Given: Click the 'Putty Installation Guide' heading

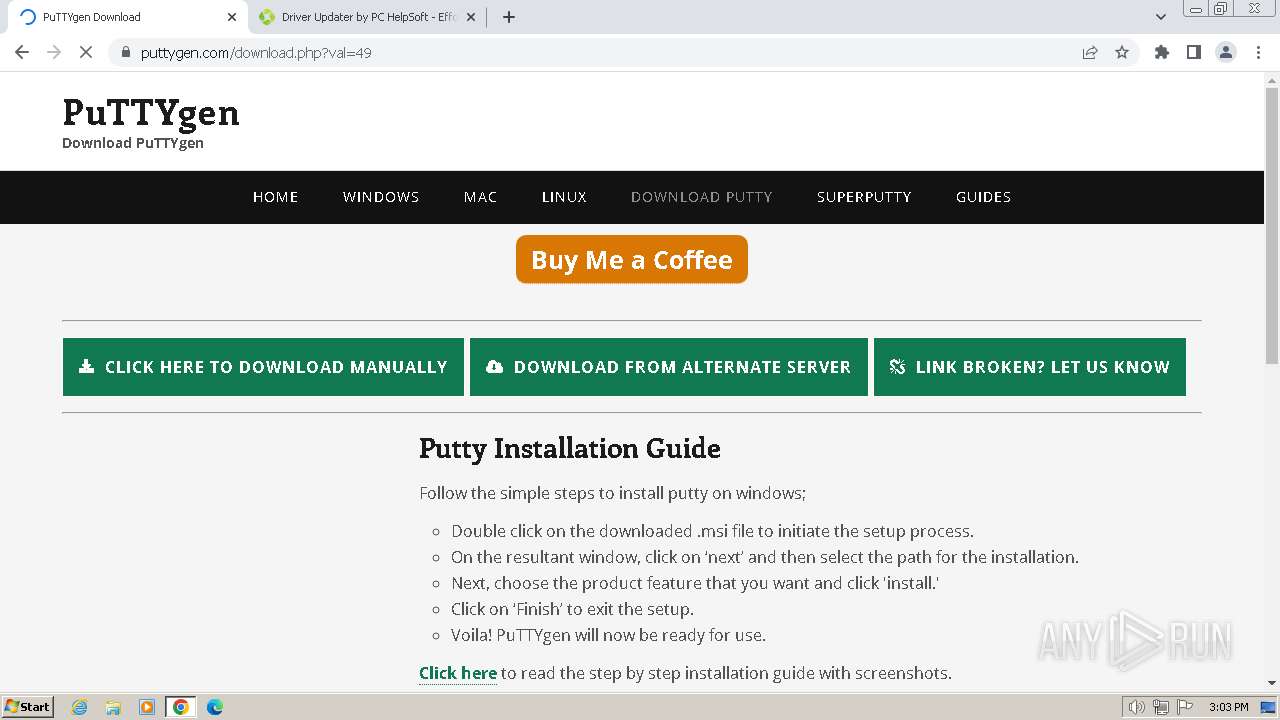Looking at the screenshot, I should [x=570, y=448].
